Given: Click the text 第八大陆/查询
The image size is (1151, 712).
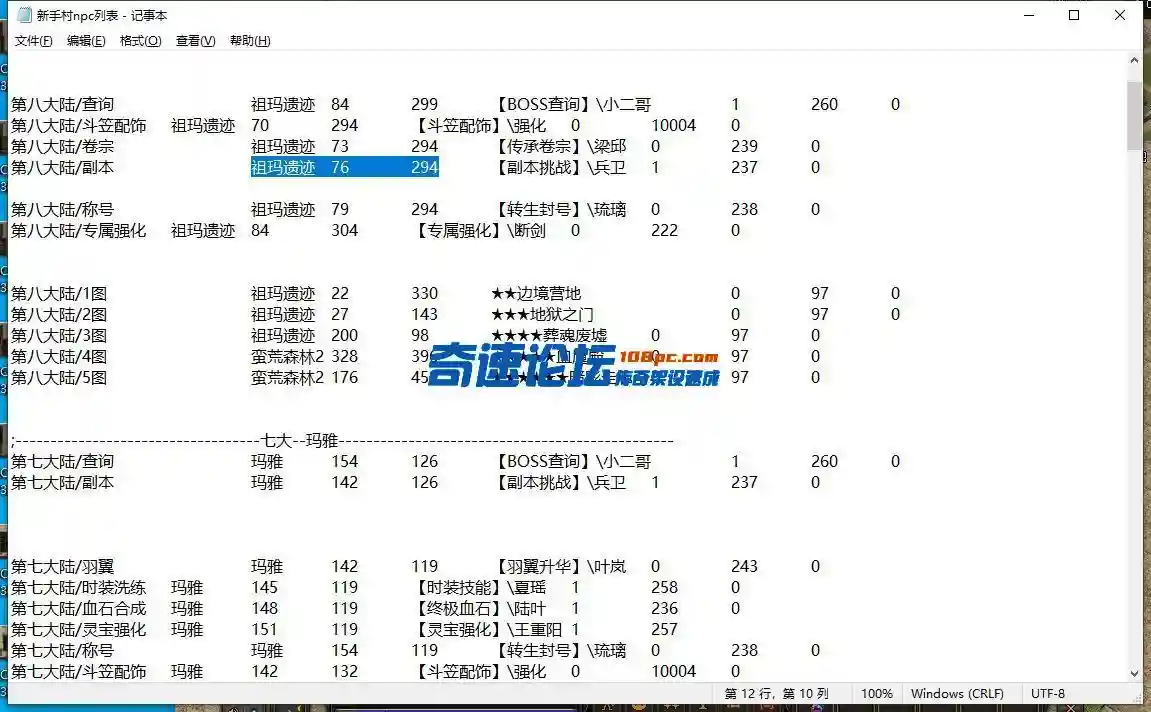Looking at the screenshot, I should click(x=62, y=104).
